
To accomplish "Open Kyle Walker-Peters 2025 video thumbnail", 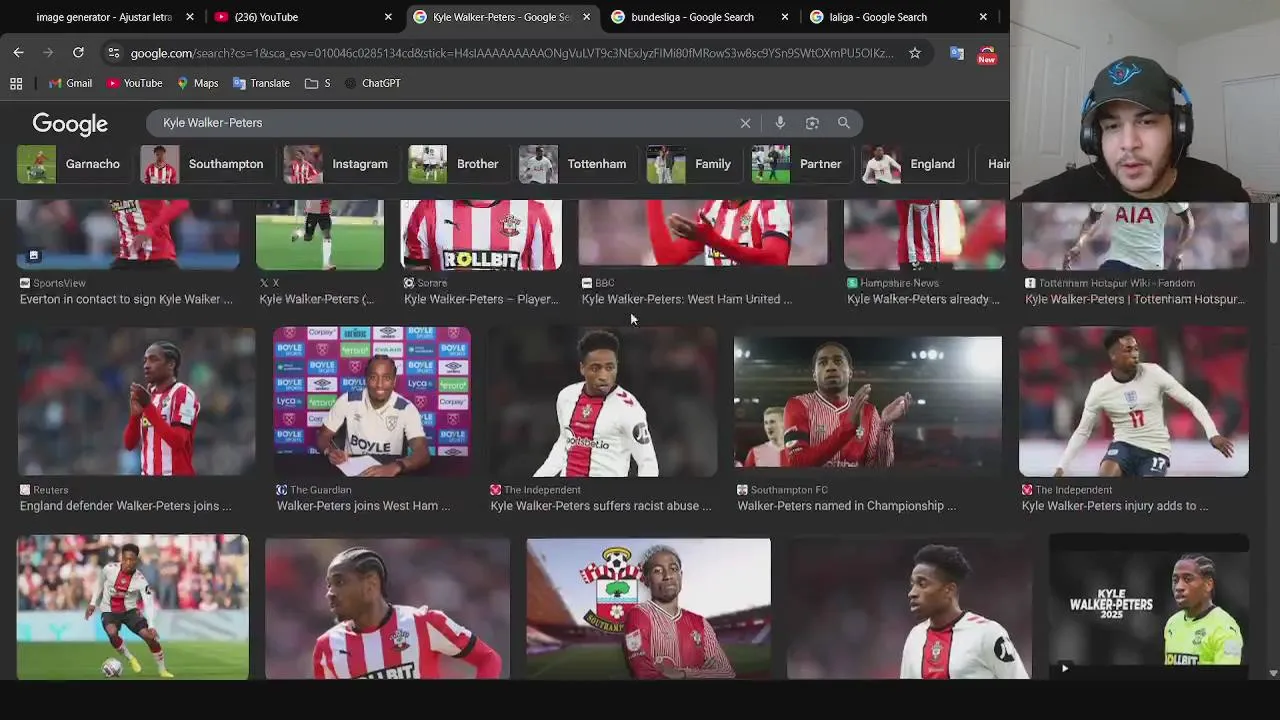I will pos(1149,607).
